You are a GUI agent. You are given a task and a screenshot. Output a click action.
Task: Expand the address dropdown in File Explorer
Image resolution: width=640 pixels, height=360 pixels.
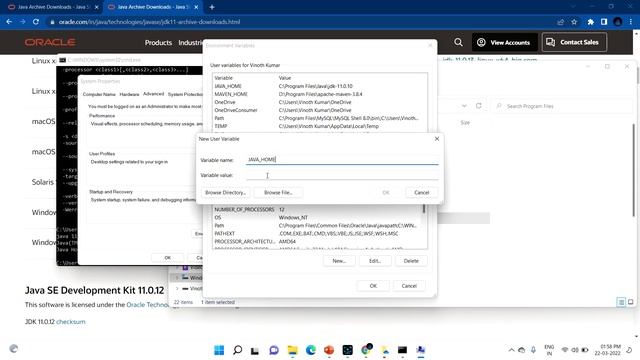(x=464, y=106)
